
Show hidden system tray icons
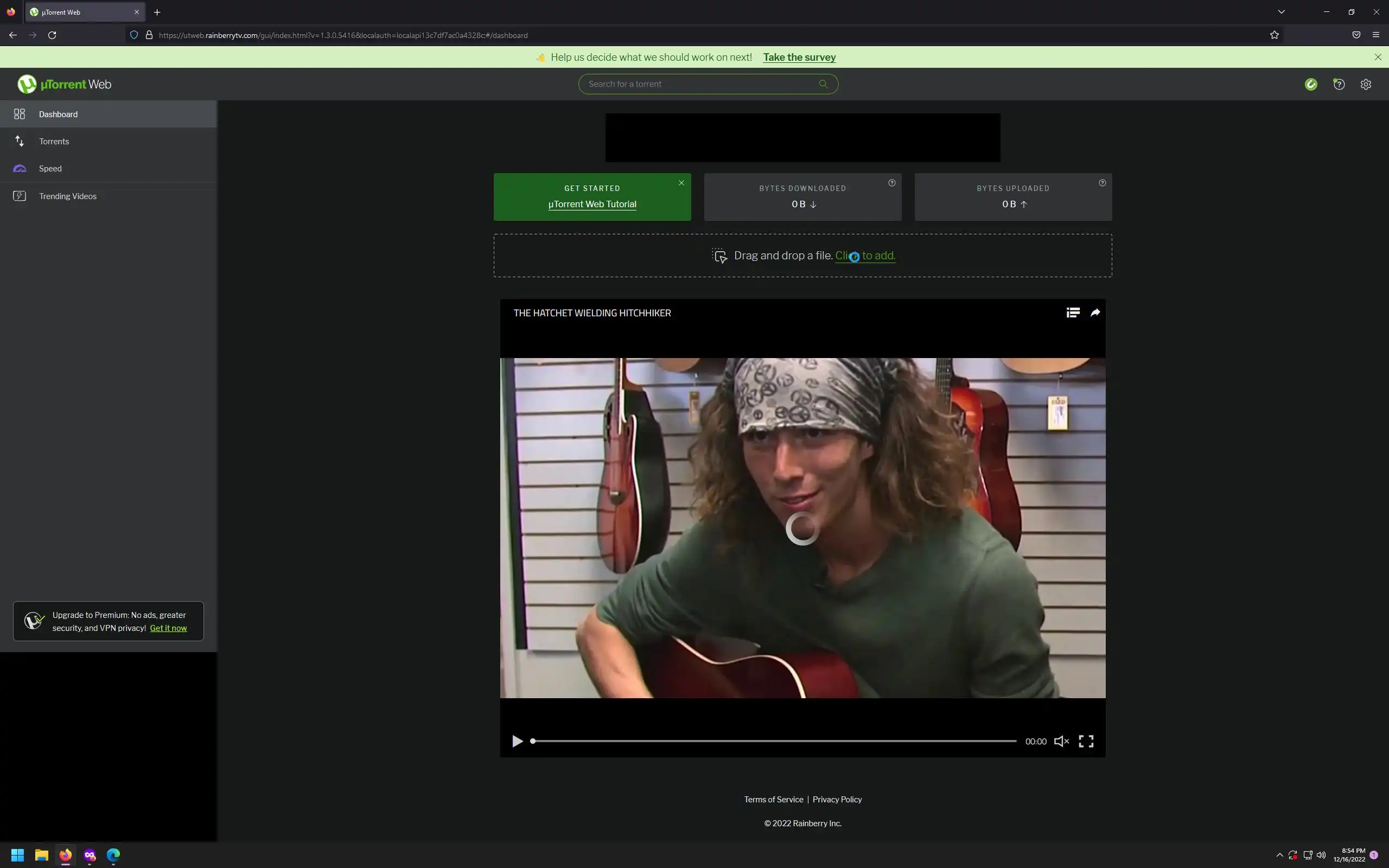[x=1279, y=855]
